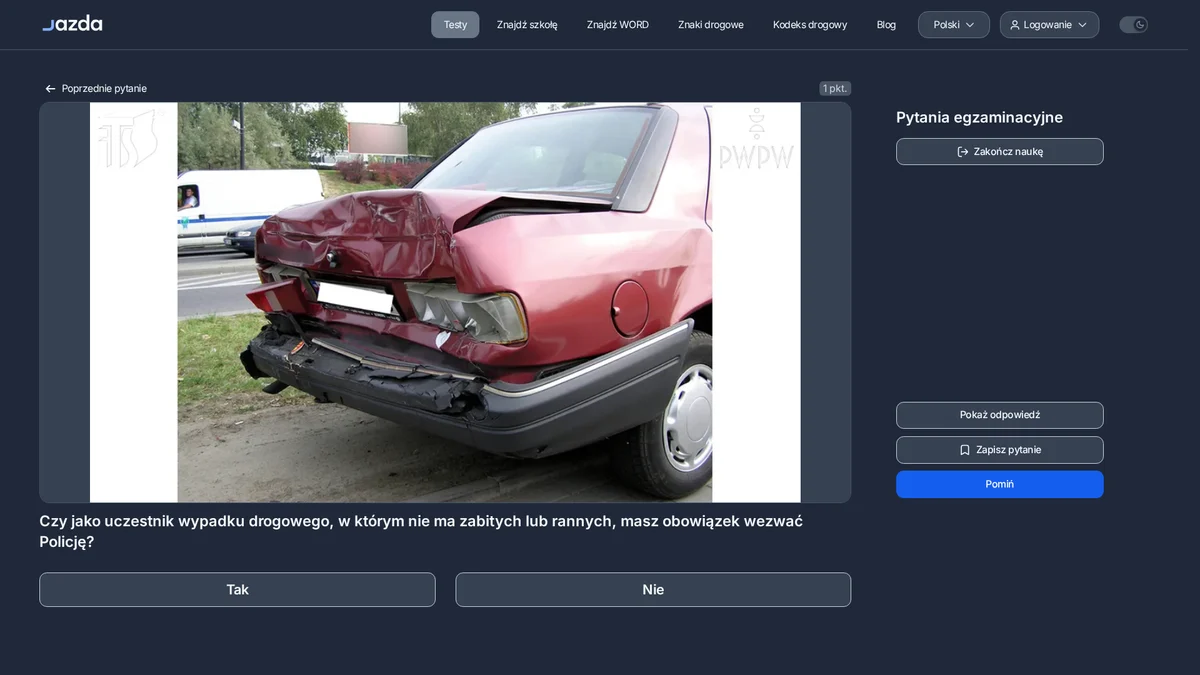Click Pokaż odpowiedź button
The height and width of the screenshot is (675, 1200).
[x=1000, y=415]
